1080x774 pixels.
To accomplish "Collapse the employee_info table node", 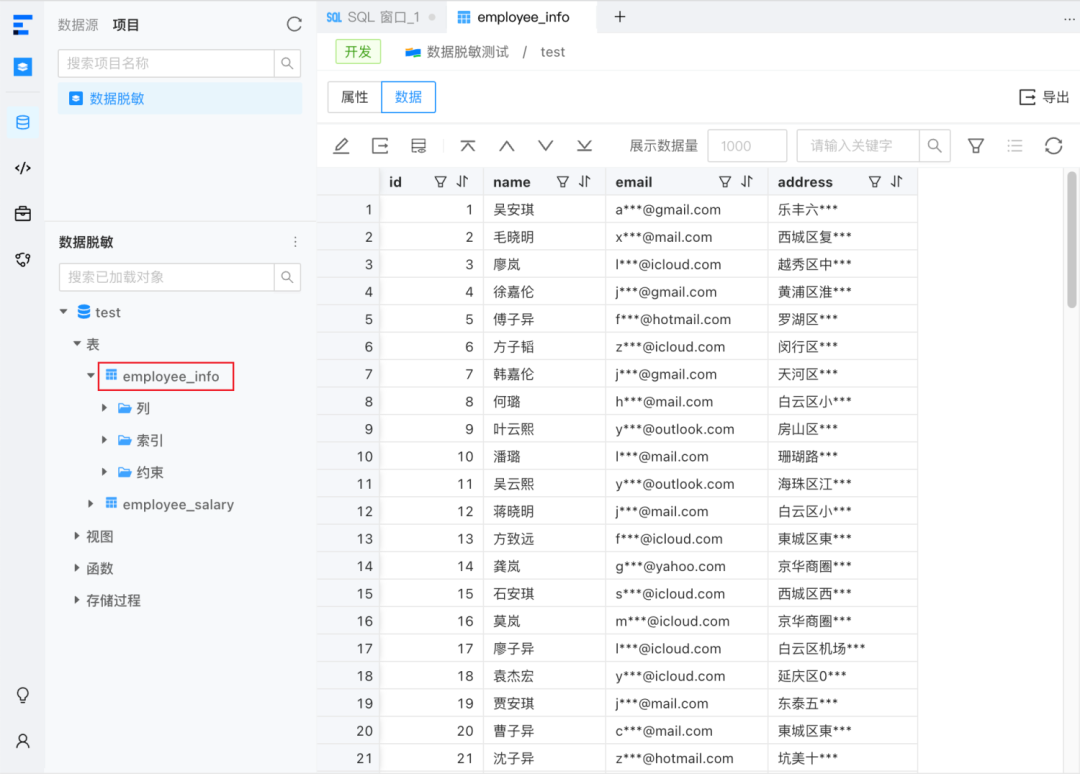I will click(x=90, y=376).
